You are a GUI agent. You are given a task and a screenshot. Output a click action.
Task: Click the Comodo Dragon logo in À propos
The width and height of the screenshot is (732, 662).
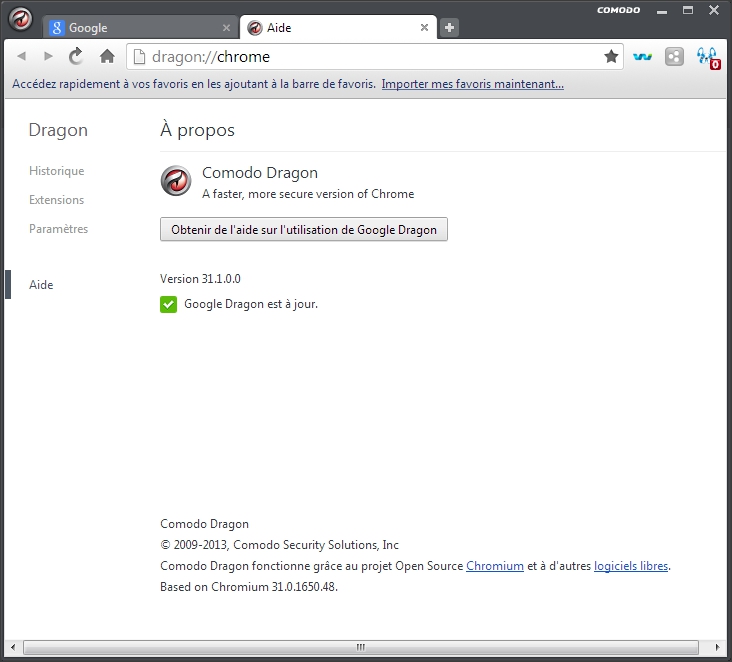click(x=176, y=181)
